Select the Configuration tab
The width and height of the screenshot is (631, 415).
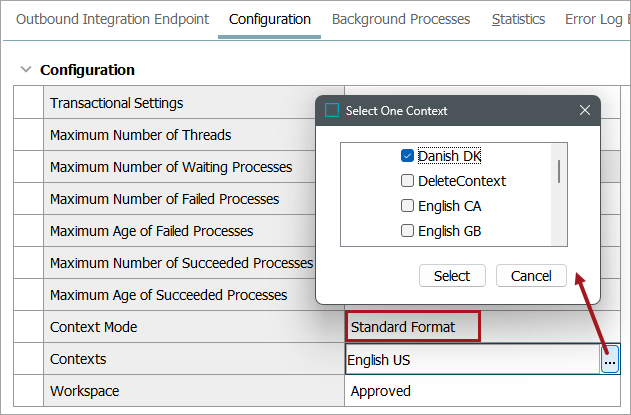pos(269,19)
